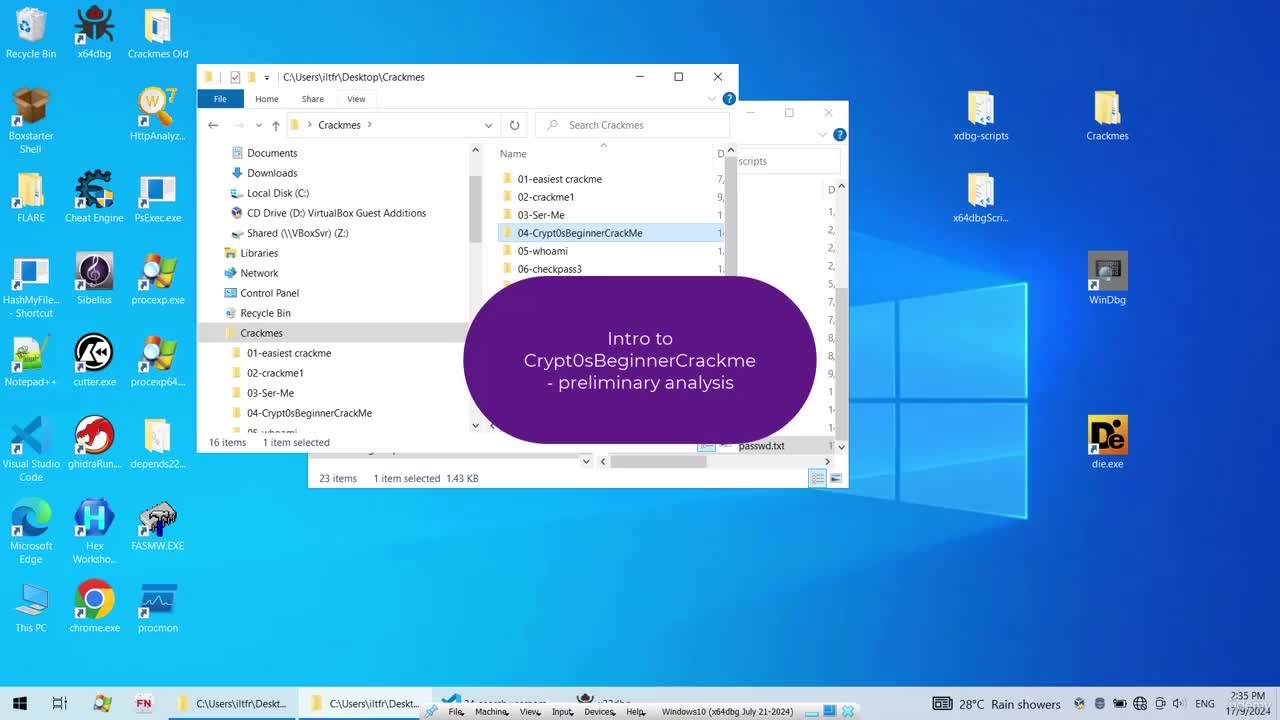The image size is (1280, 720).
Task: Select PsExec.exe desktop icon
Action: 158,197
